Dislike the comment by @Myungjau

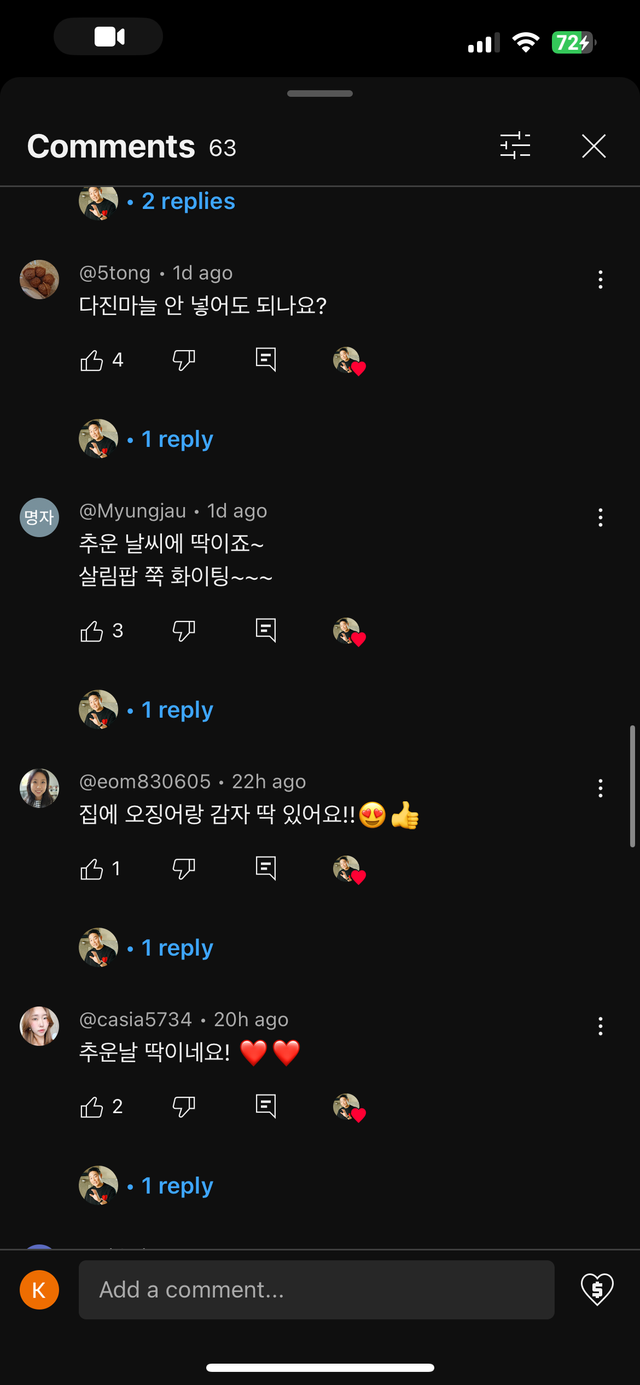point(184,631)
